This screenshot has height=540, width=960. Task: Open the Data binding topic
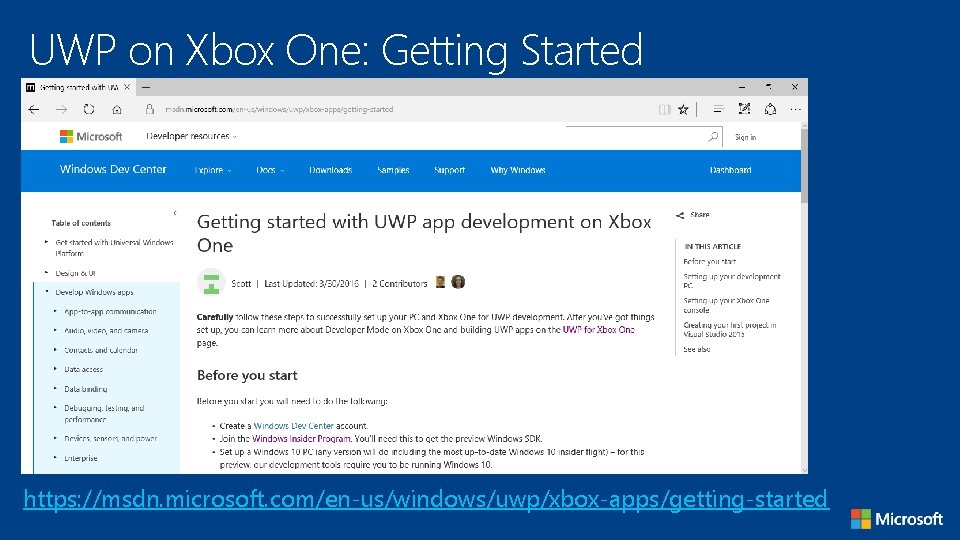86,389
